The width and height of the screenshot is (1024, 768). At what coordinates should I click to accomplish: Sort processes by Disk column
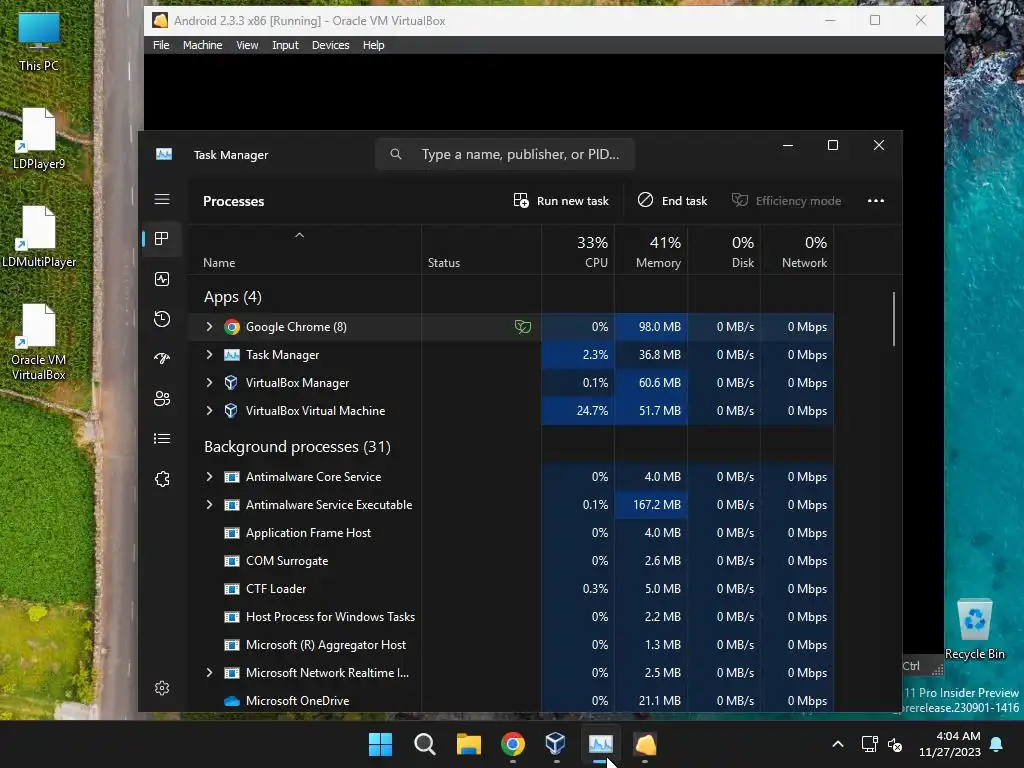click(724, 251)
